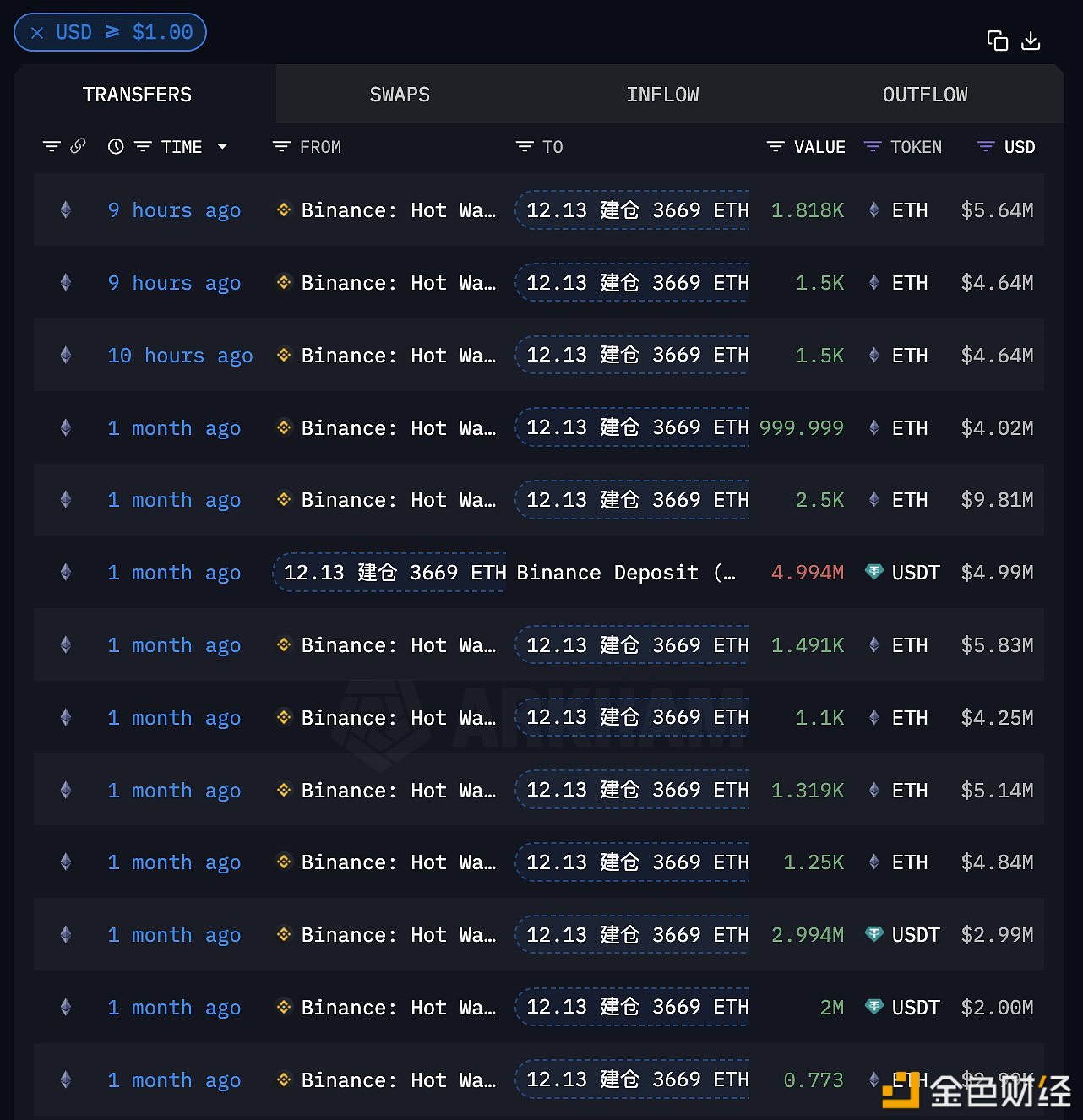Click the USDT token icon in $2.00M row
The image size is (1083, 1120).
click(x=874, y=1007)
